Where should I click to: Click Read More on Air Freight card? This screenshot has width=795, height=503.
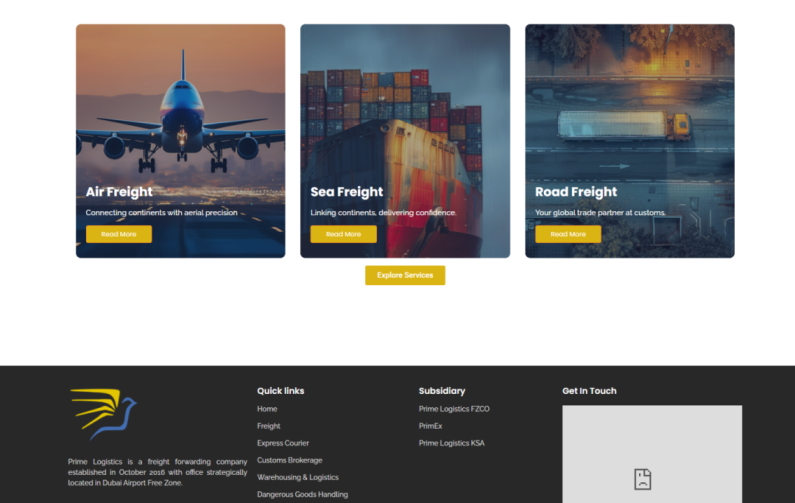(118, 234)
